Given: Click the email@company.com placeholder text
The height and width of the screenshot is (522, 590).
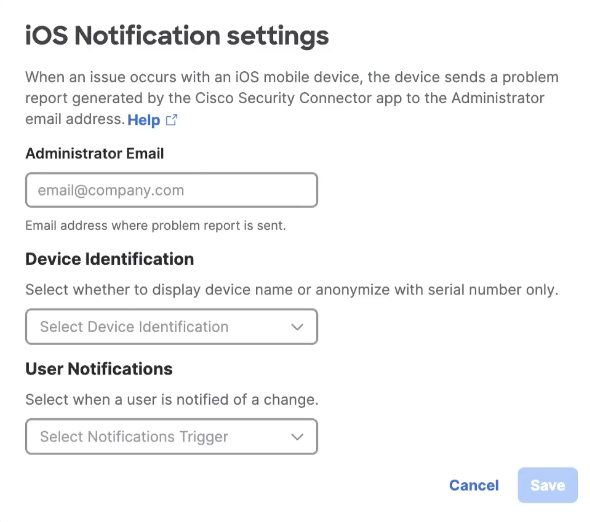Looking at the screenshot, I should coord(111,190).
